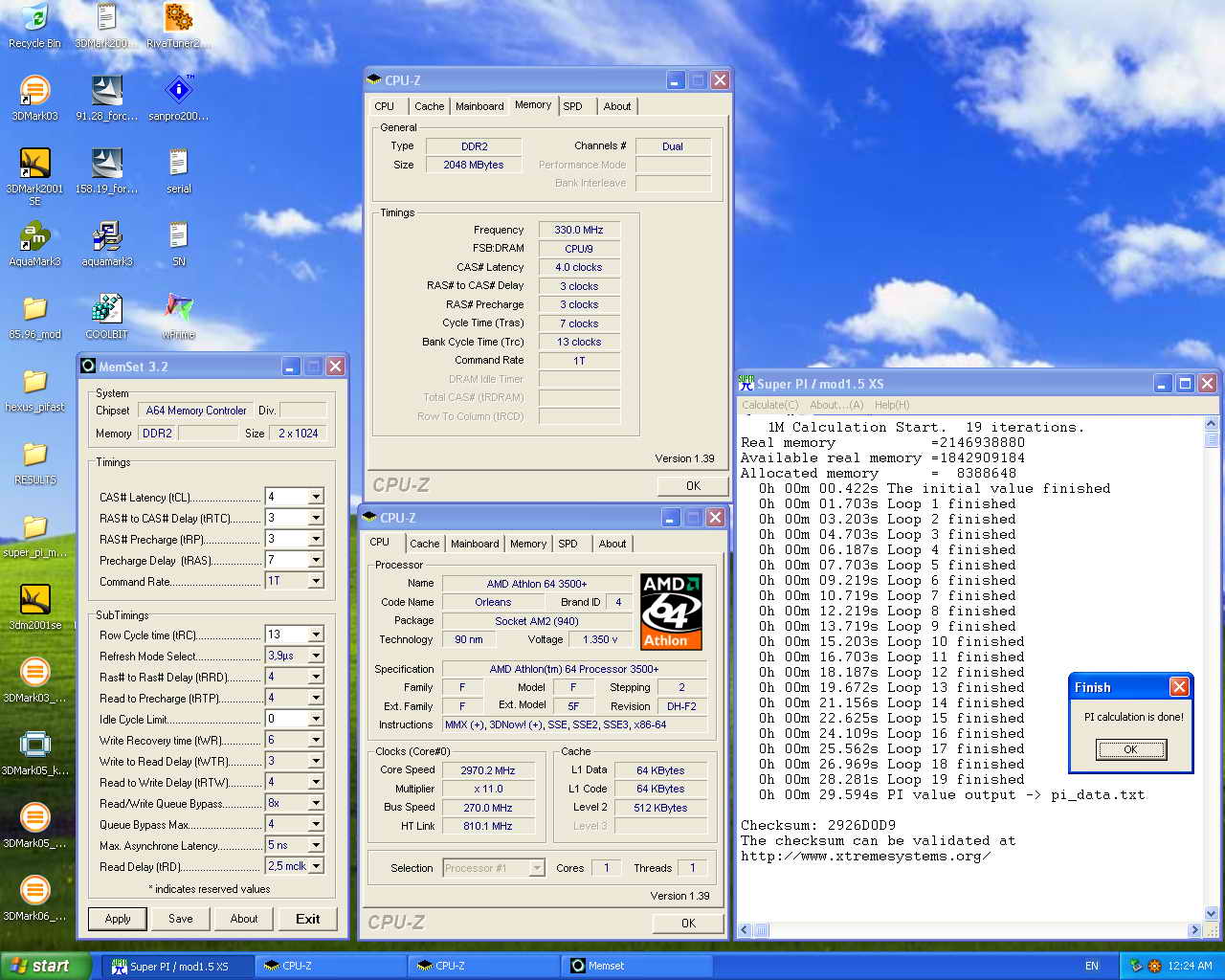Click the Super PI vertical scrollbar down arrow

tap(1211, 914)
